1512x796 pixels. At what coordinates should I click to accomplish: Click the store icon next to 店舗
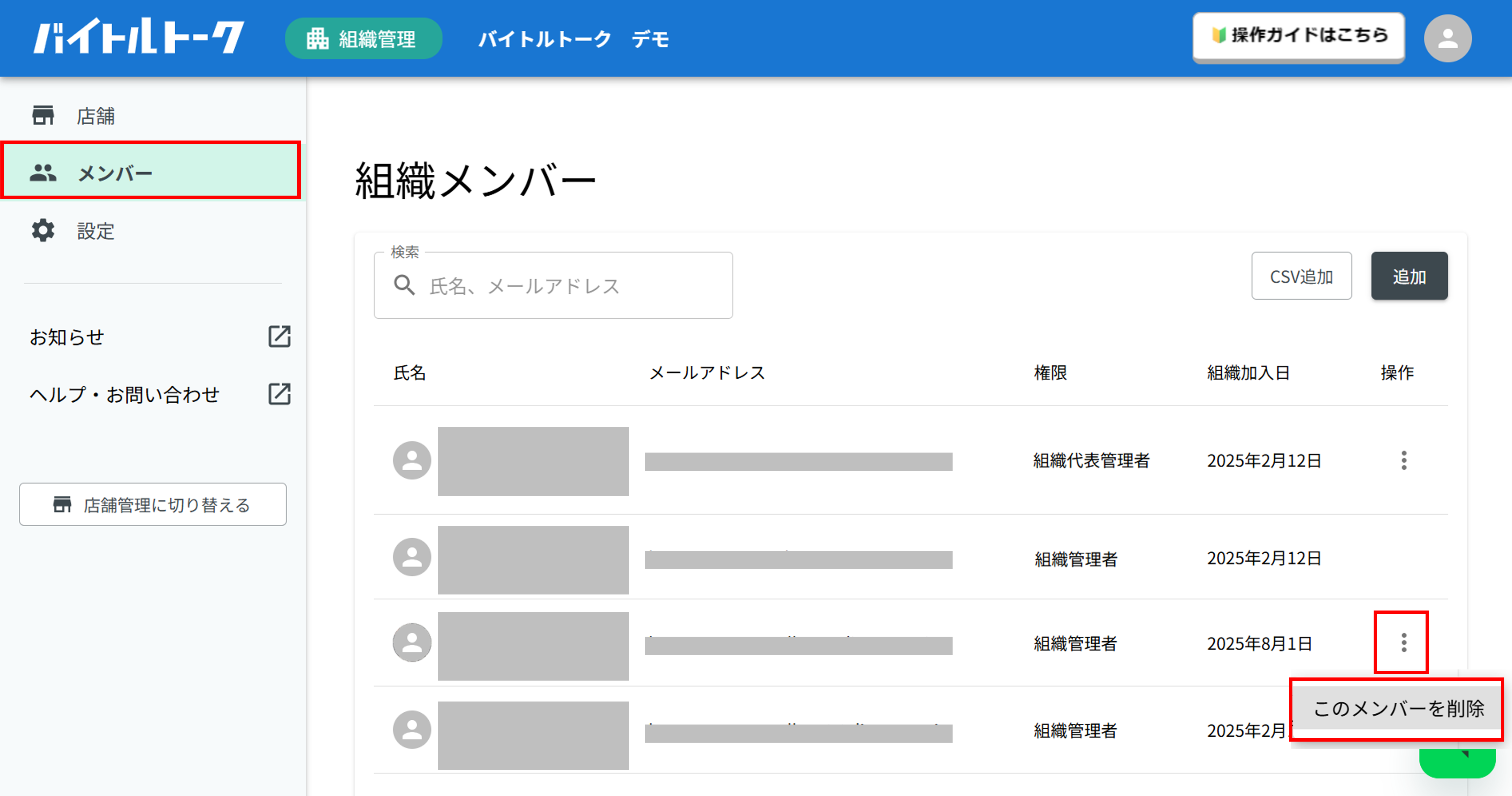pos(43,116)
